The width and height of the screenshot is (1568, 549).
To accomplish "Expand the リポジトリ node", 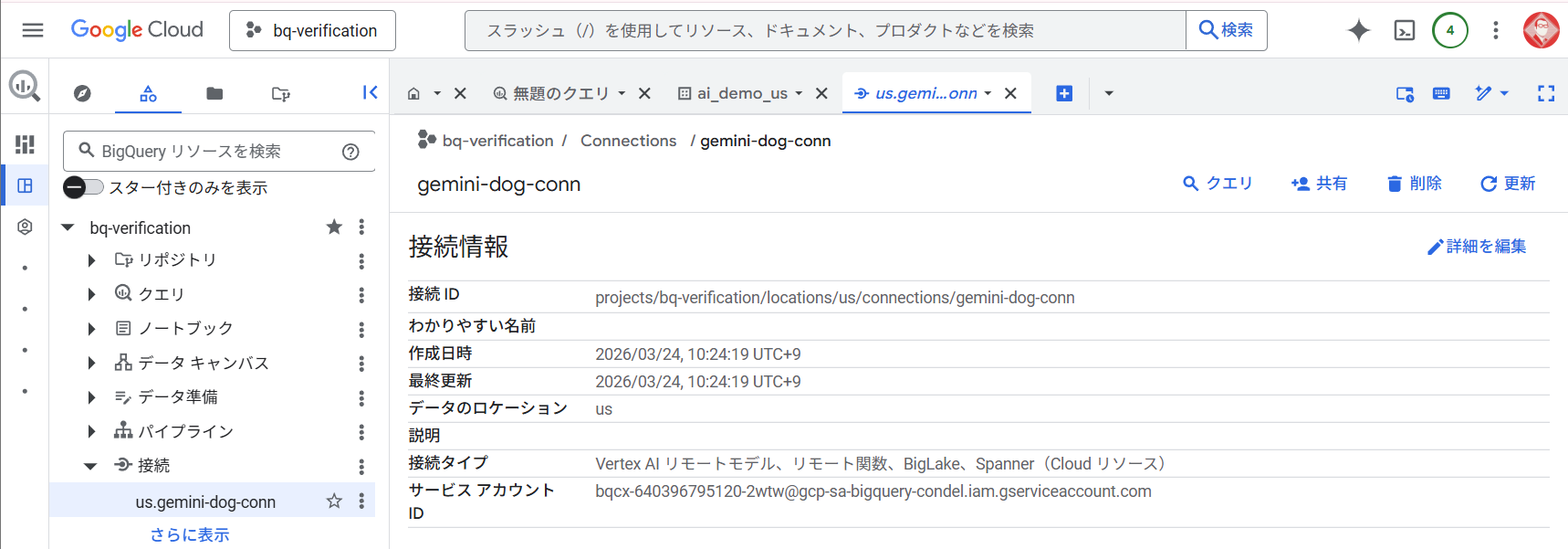I will [x=91, y=260].
